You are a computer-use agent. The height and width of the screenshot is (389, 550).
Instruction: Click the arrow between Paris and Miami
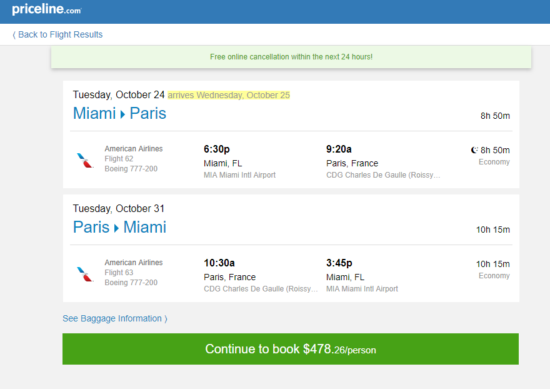click(x=116, y=228)
